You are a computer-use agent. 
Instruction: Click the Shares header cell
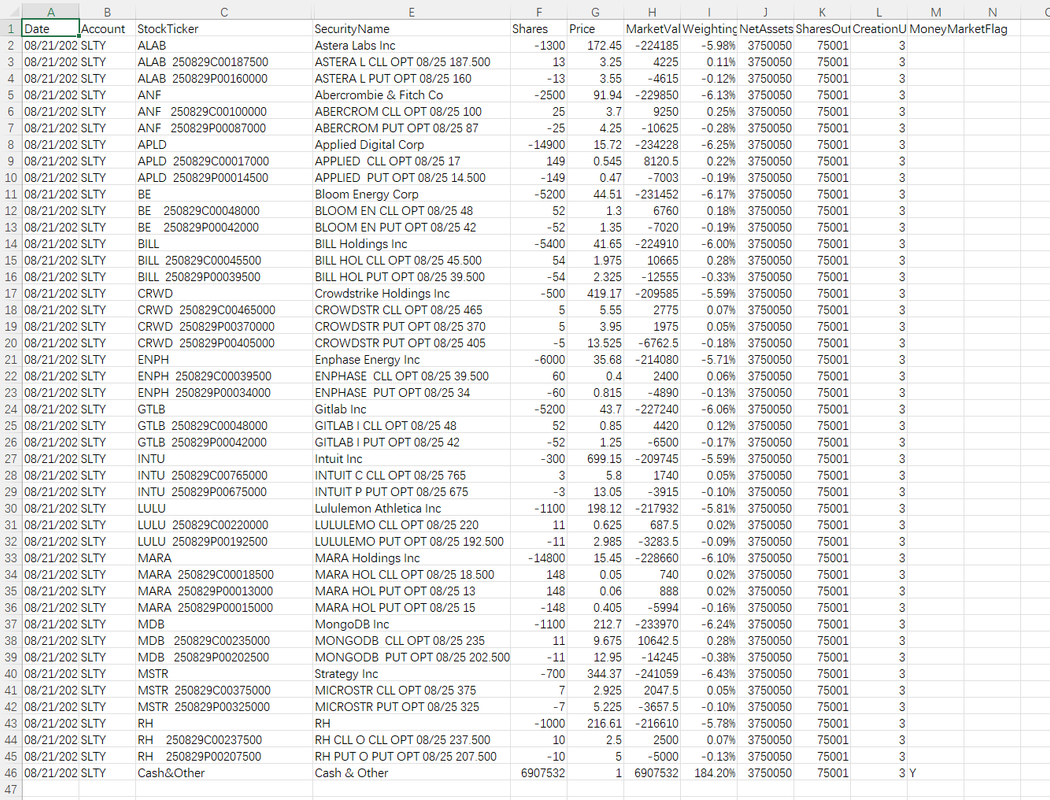click(x=538, y=29)
